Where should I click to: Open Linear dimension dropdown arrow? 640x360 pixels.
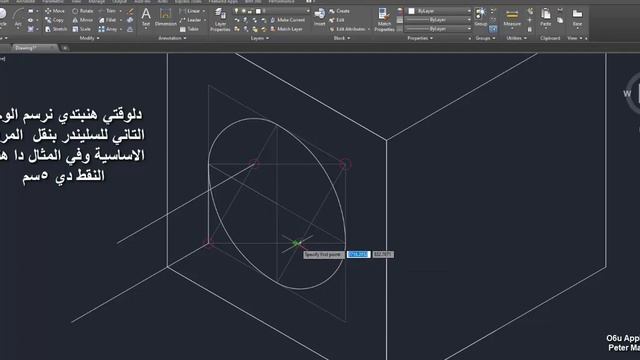[x=204, y=11]
